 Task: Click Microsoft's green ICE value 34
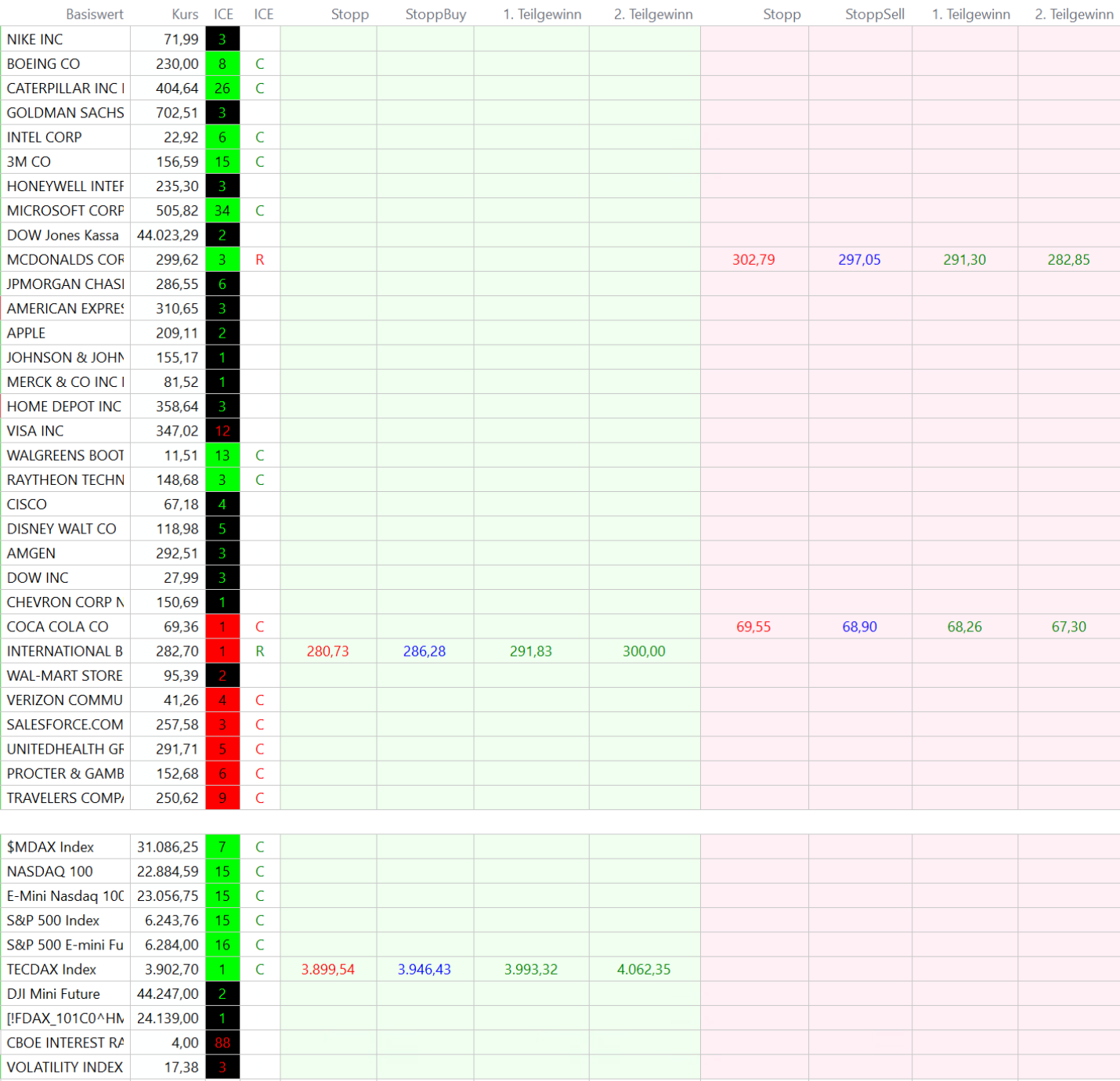click(x=222, y=211)
